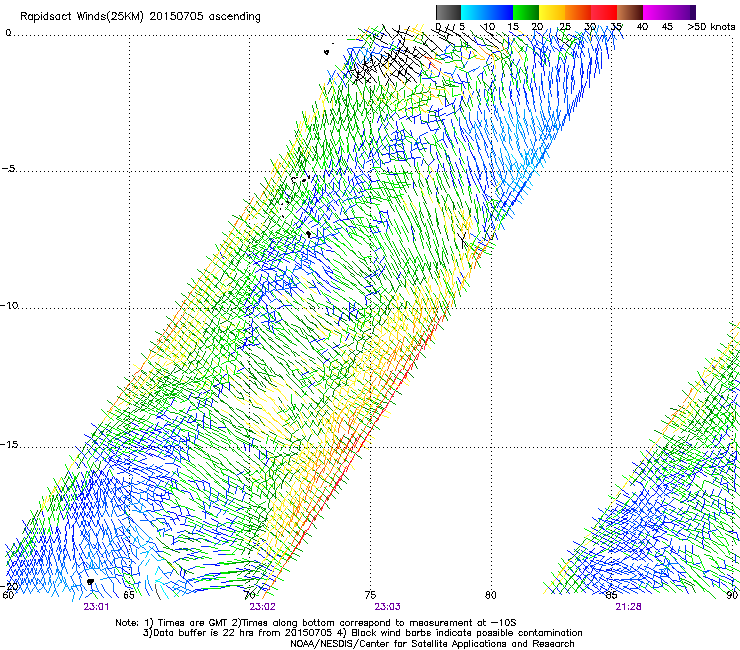
Task: Click the red 30-35 knots legend segment
Action: [604, 12]
